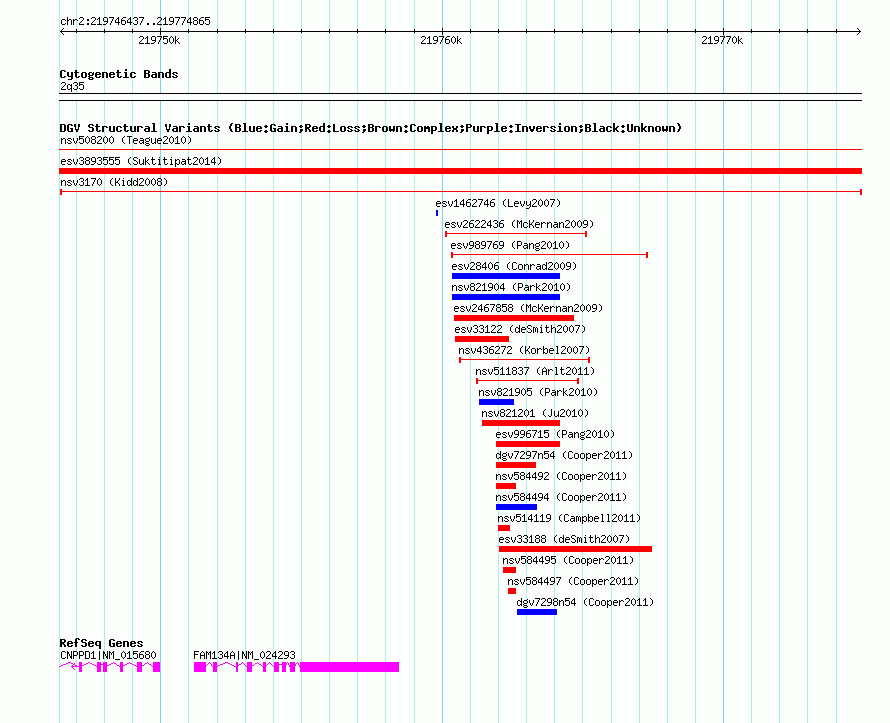Screen dimensions: 890x723
Task: Select the 219760k ruler position label
Action: [441, 40]
